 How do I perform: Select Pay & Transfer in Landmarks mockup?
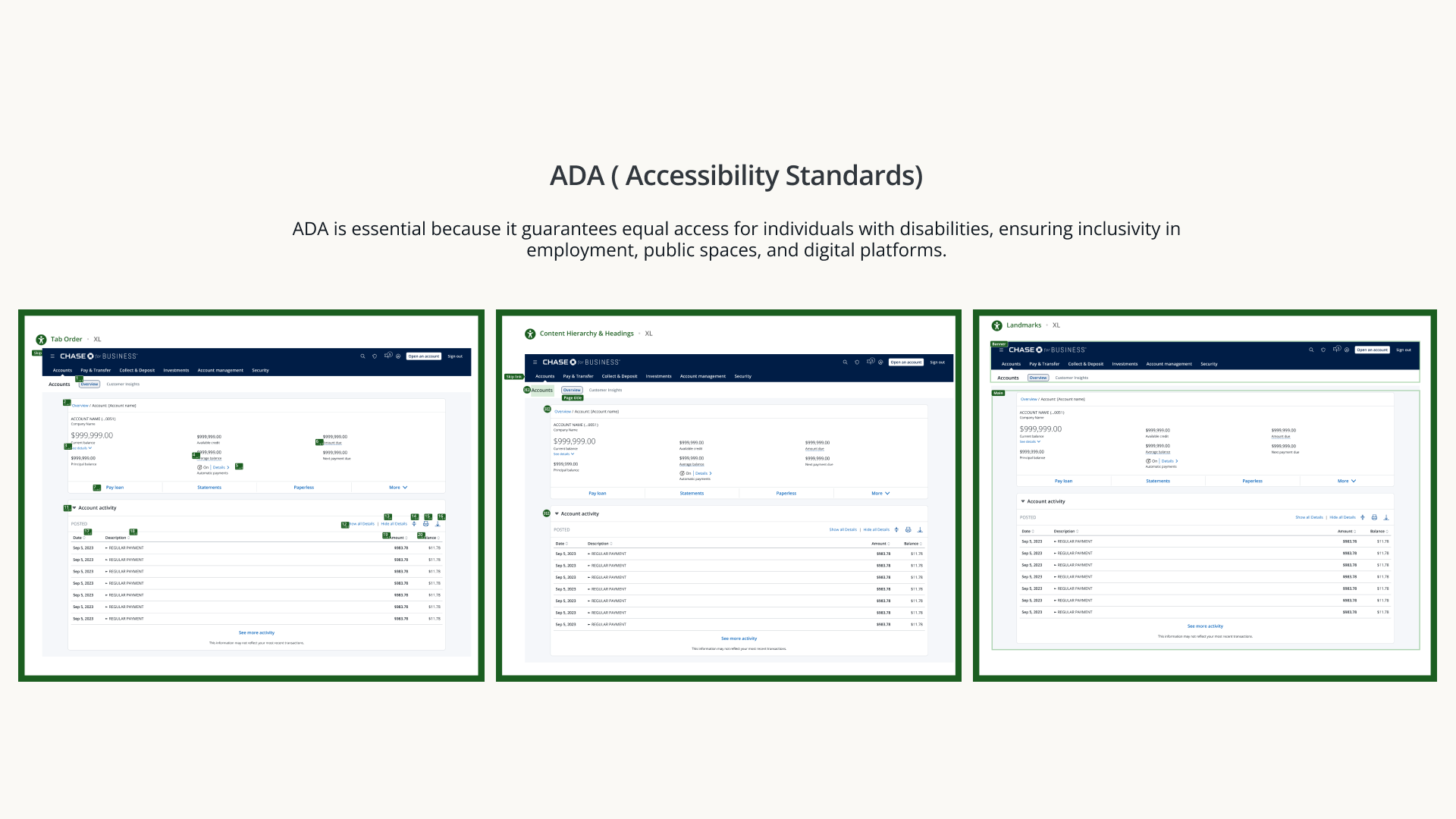point(1043,364)
